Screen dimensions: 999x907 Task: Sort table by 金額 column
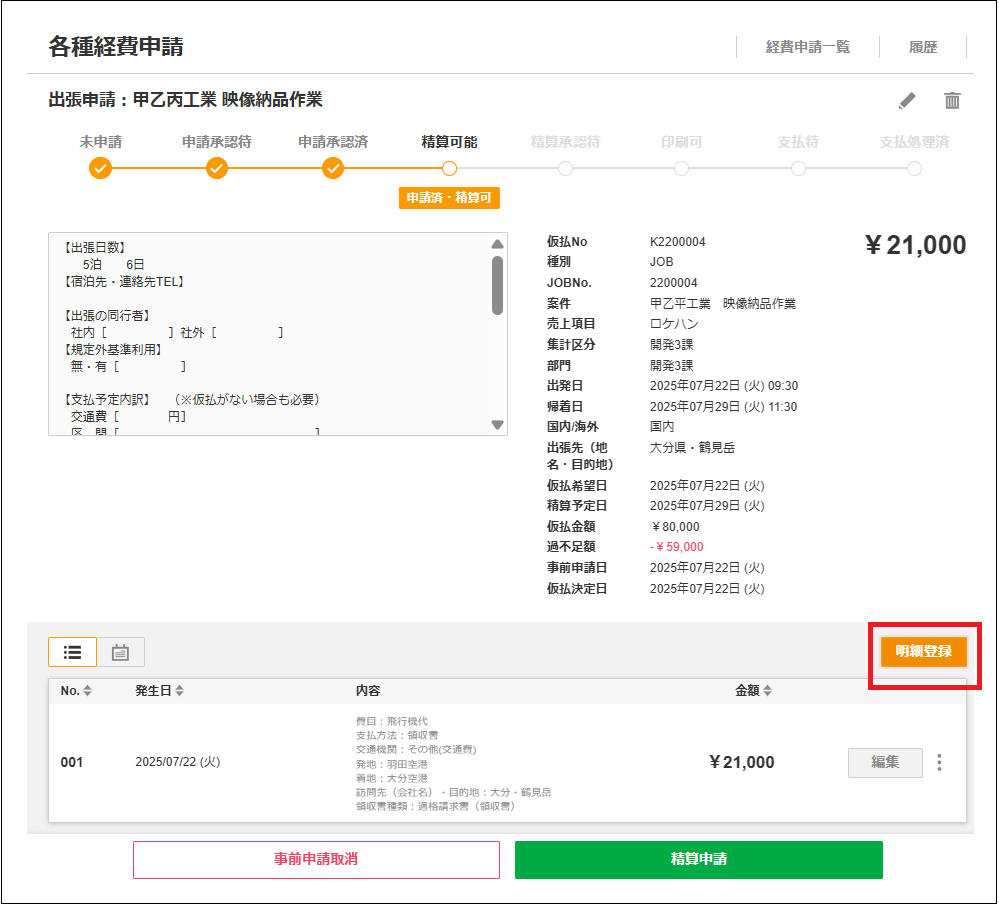point(767,691)
